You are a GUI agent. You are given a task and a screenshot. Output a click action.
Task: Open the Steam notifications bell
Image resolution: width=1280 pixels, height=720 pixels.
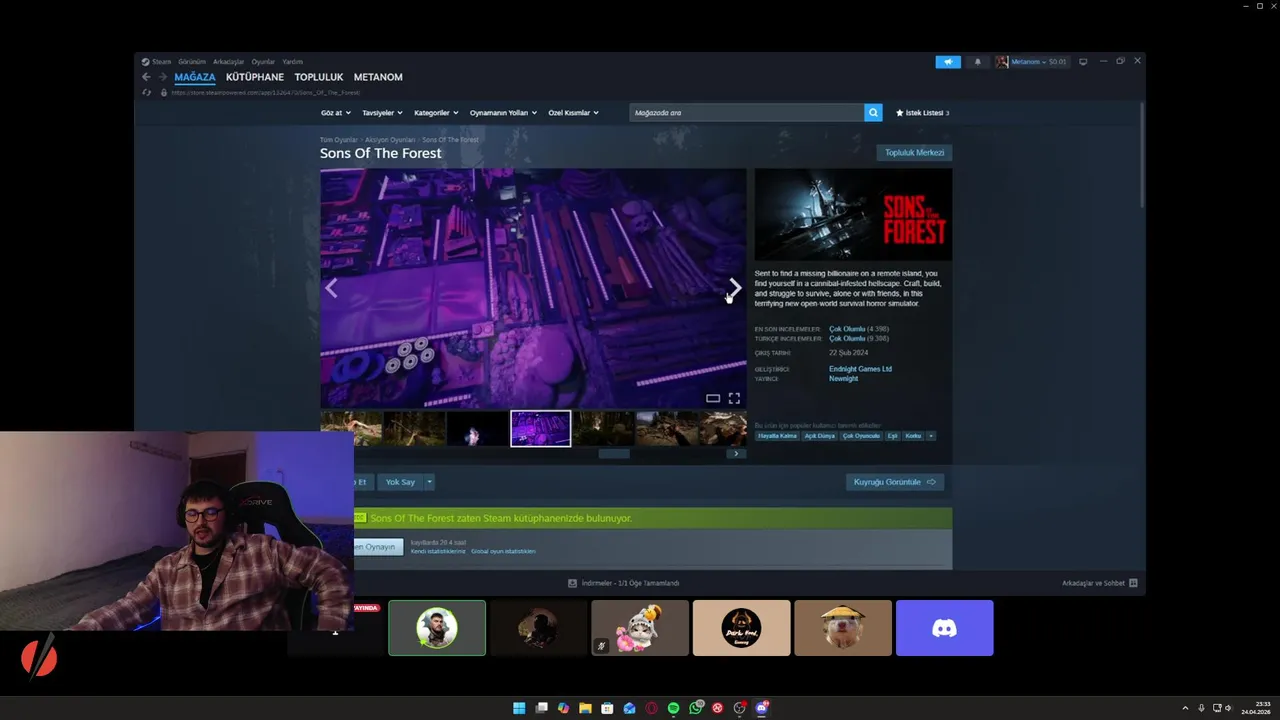tap(978, 62)
